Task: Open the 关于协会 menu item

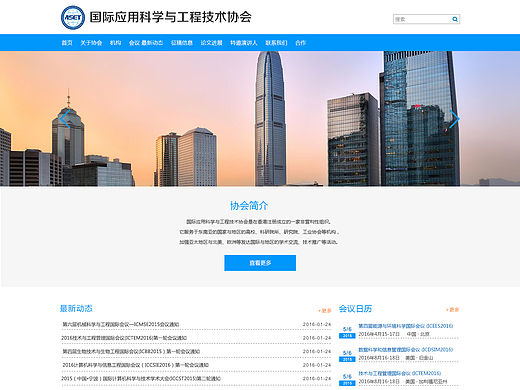Action: [91, 43]
